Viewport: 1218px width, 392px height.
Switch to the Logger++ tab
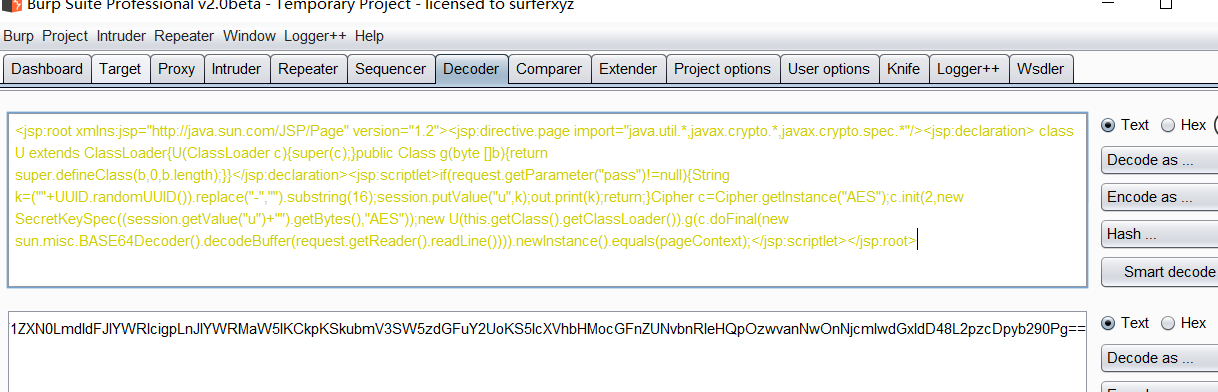(968, 69)
